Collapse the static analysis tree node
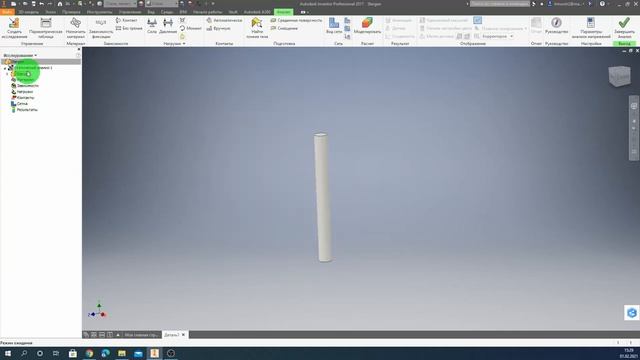This screenshot has height=360, width=640. point(5,68)
